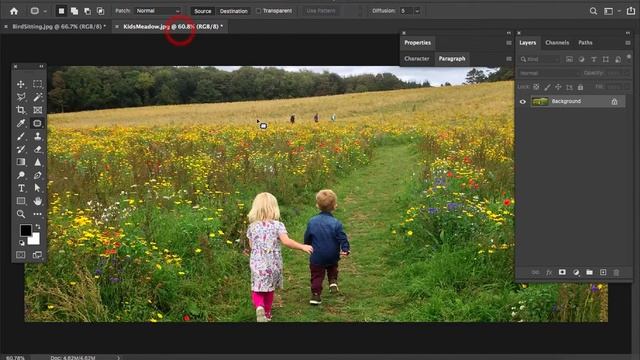Select the Clone Stamp tool

tap(38, 136)
